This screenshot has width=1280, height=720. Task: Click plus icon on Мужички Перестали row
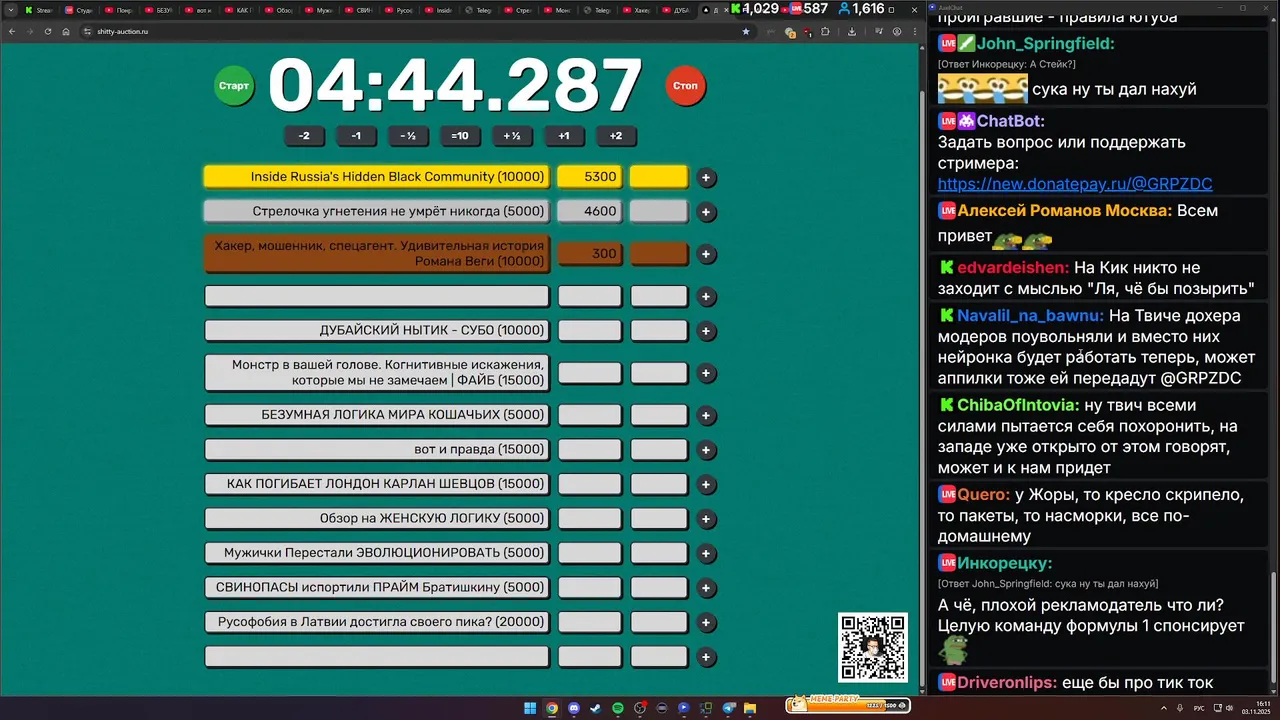click(x=706, y=554)
